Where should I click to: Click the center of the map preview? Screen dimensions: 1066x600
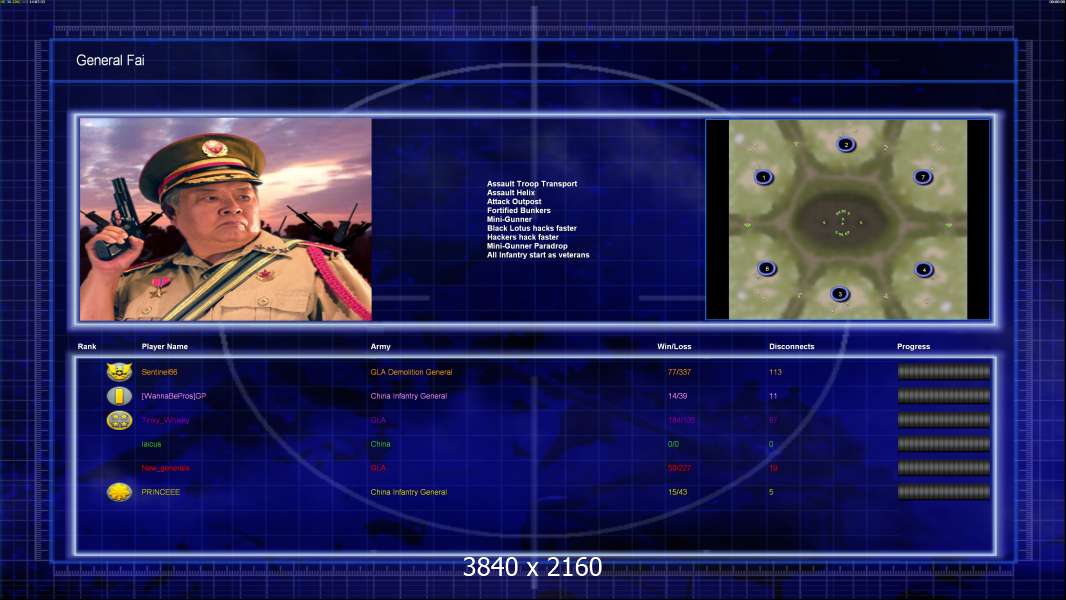pyautogui.click(x=848, y=219)
